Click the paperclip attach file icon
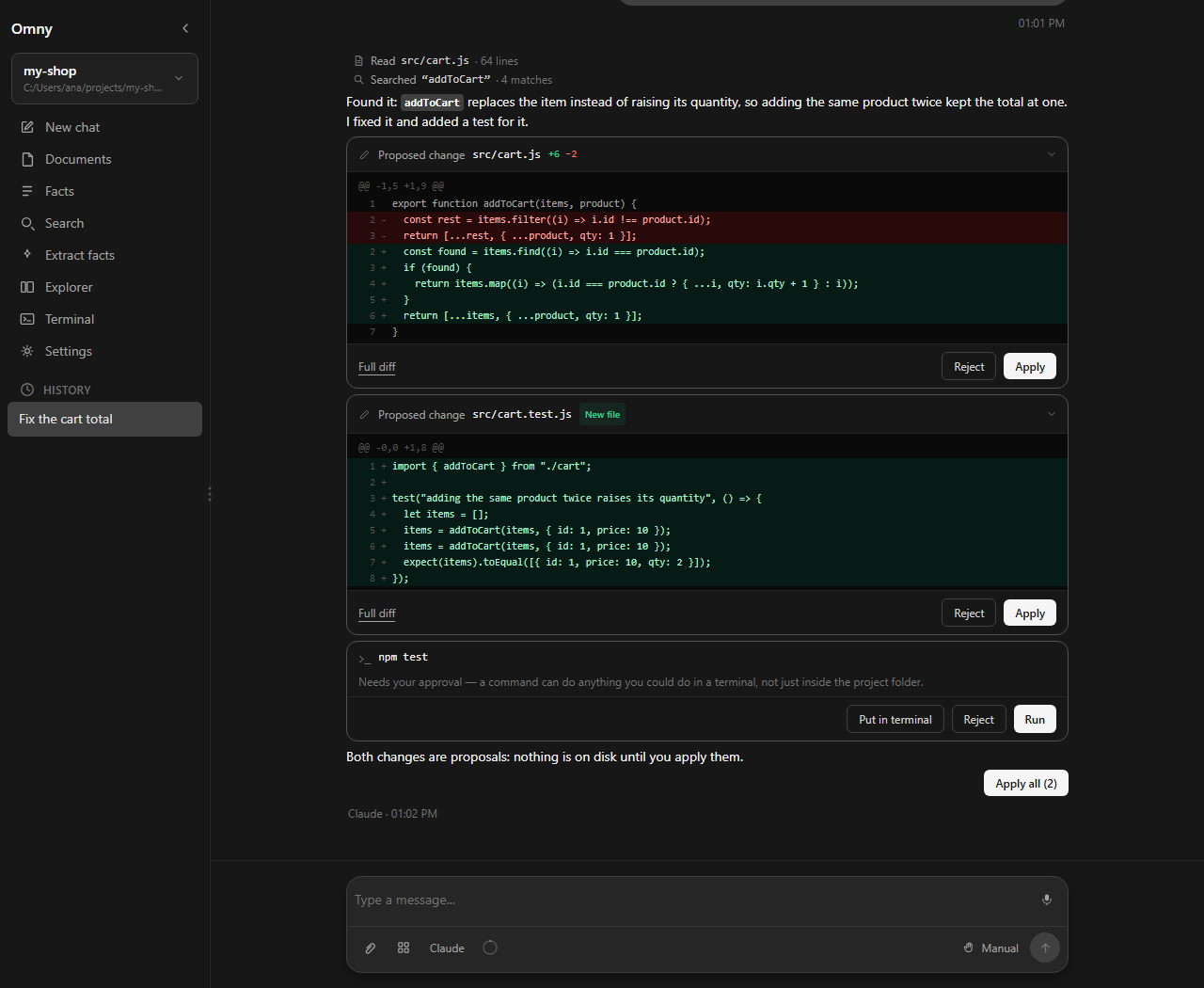This screenshot has height=988, width=1204. 371,948
